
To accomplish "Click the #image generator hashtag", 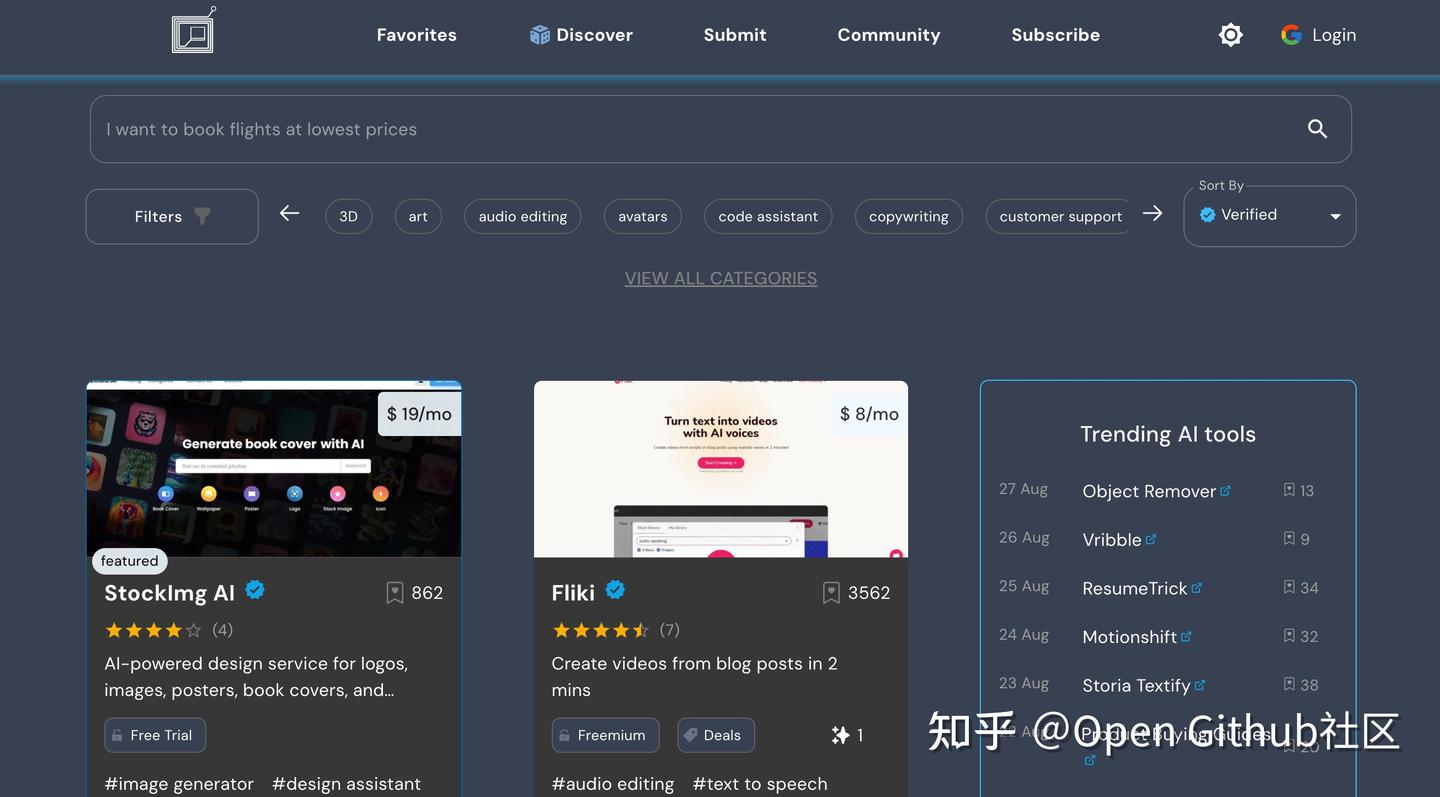I will tap(179, 784).
